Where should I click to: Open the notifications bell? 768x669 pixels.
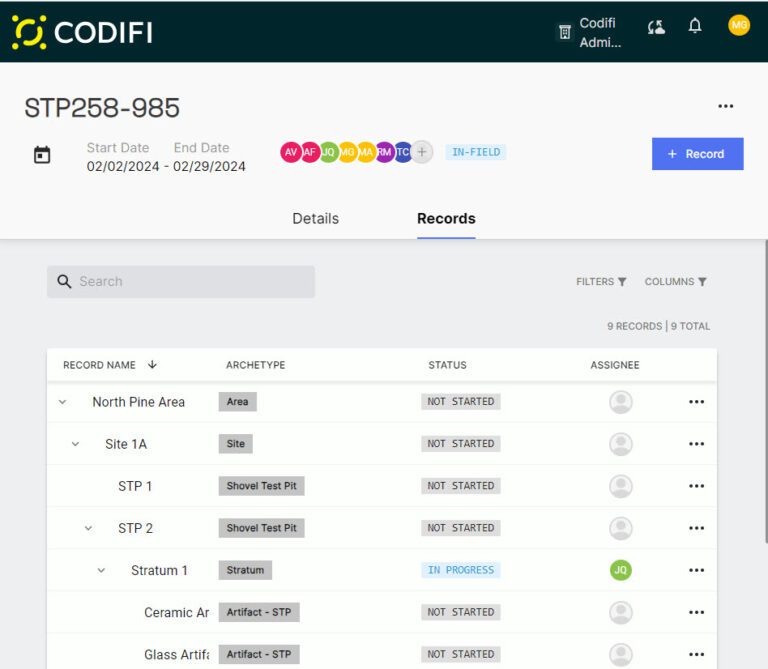tap(695, 25)
